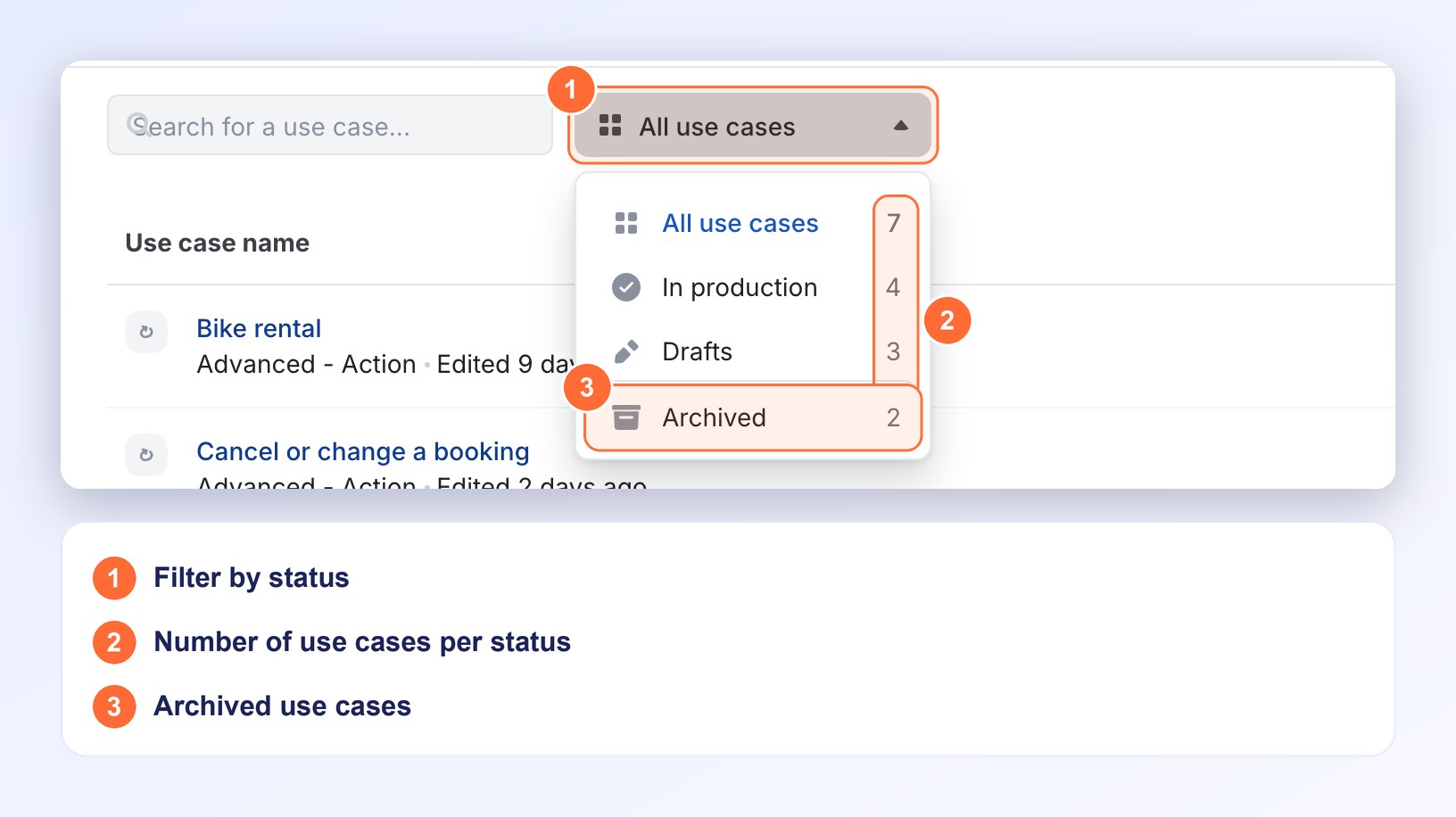1456x817 pixels.
Task: Click the Use case name column header
Action: click(x=218, y=243)
